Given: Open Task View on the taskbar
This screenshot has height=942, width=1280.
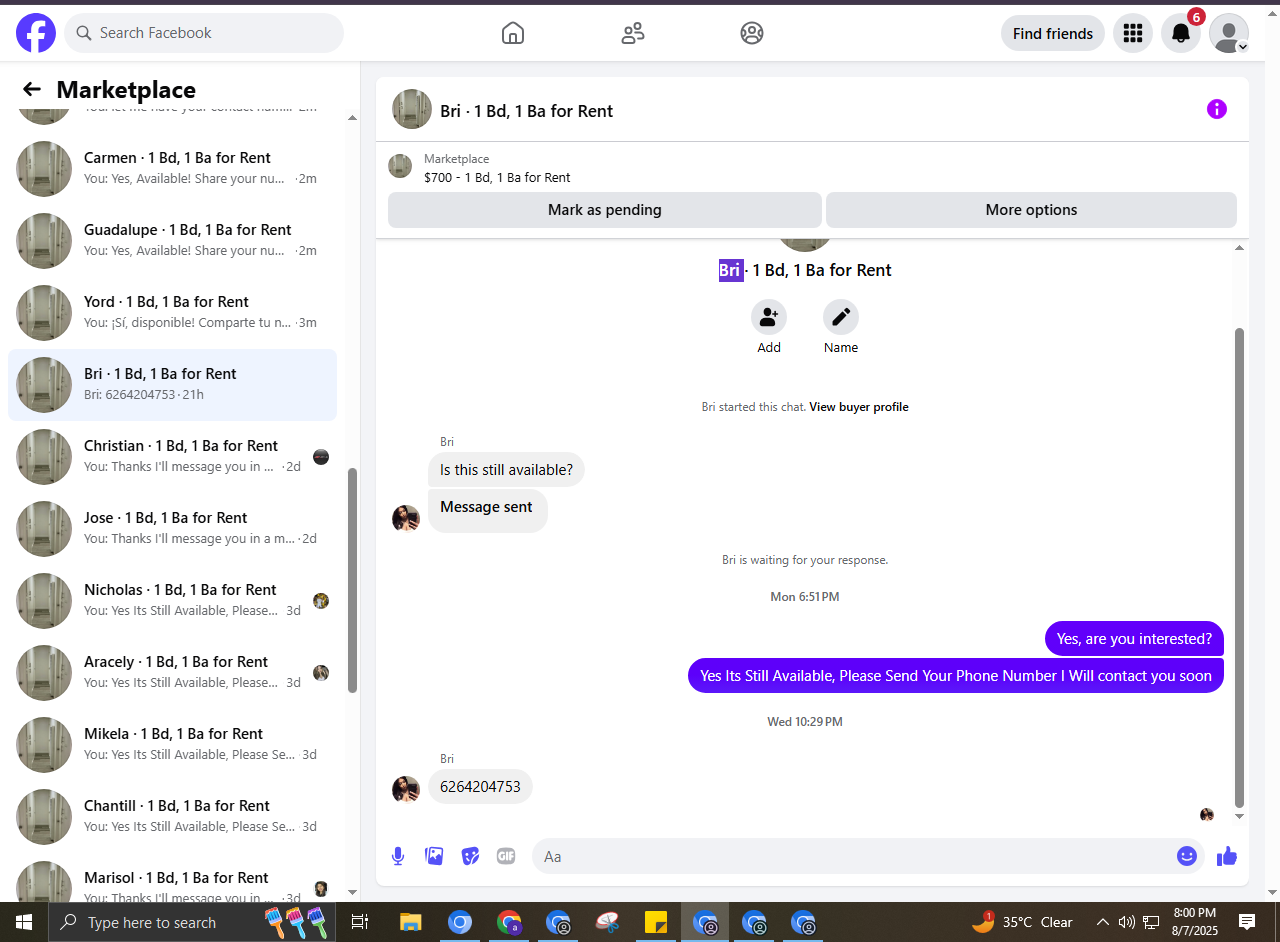Looking at the screenshot, I should pyautogui.click(x=360, y=922).
